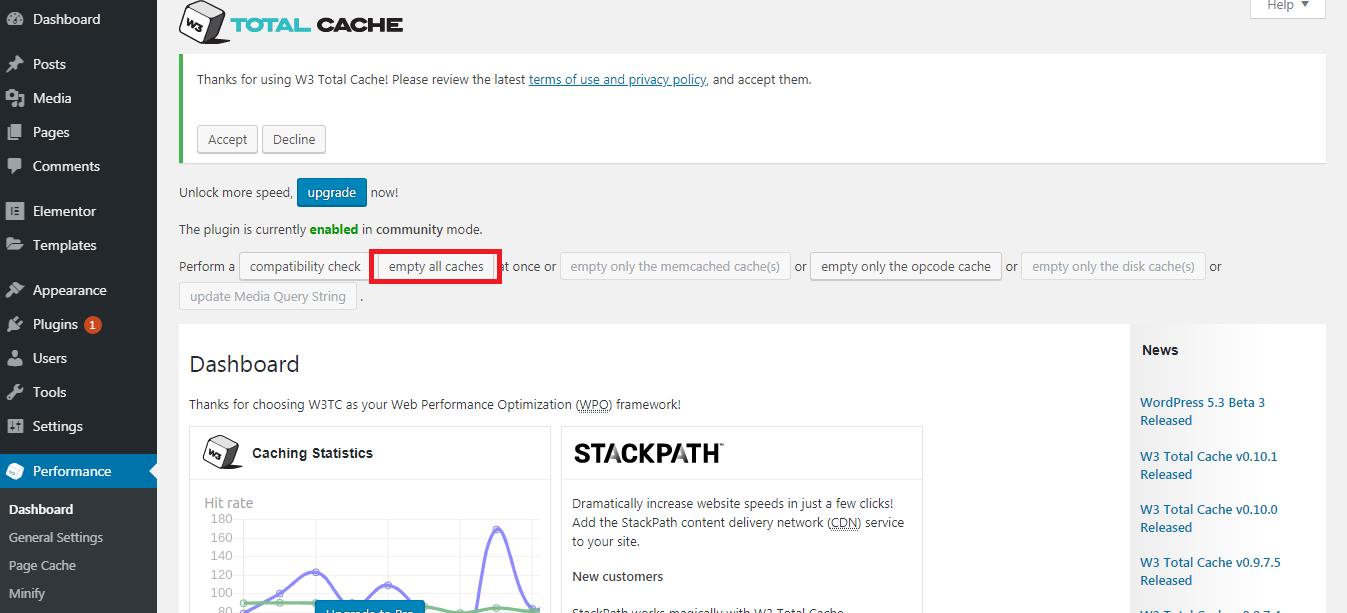1347x613 pixels.
Task: Open the Media menu
Action: point(78,98)
